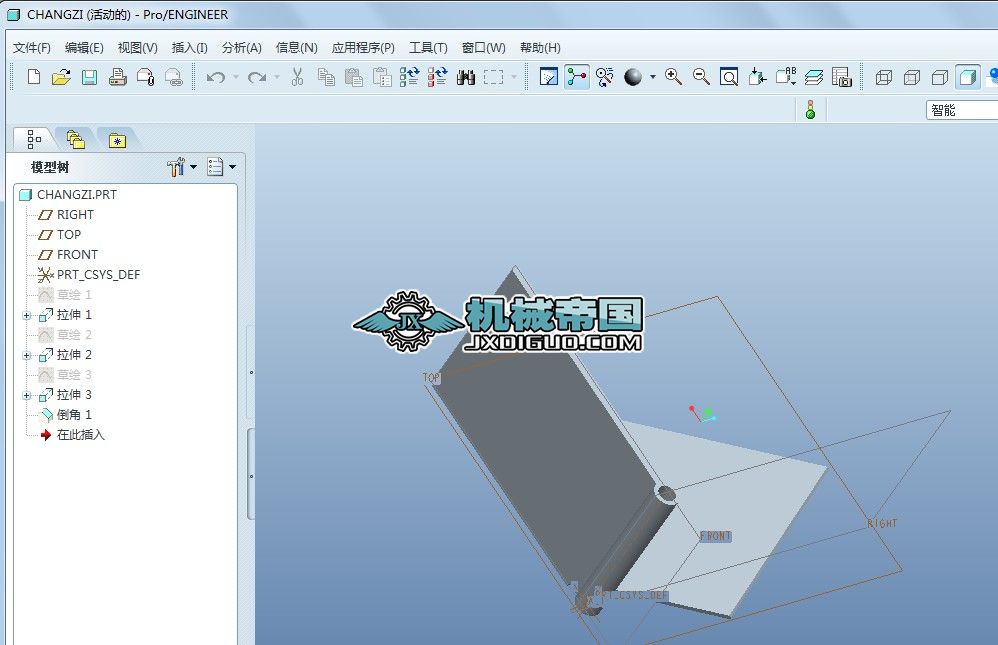
Task: Select the FRONT datum plane in tree
Action: click(x=77, y=255)
